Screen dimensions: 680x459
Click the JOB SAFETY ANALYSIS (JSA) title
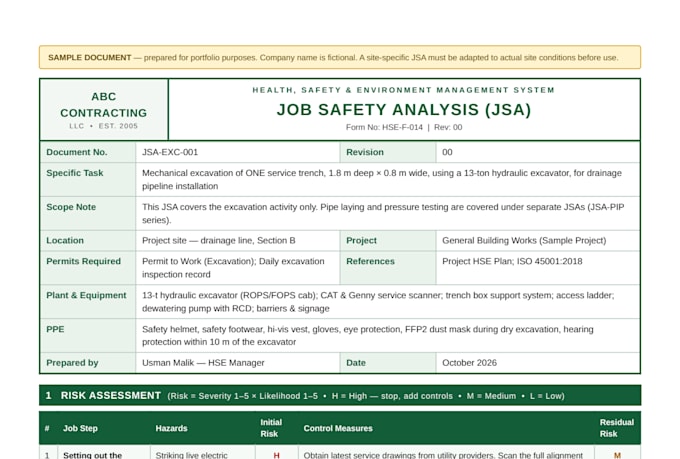click(404, 110)
